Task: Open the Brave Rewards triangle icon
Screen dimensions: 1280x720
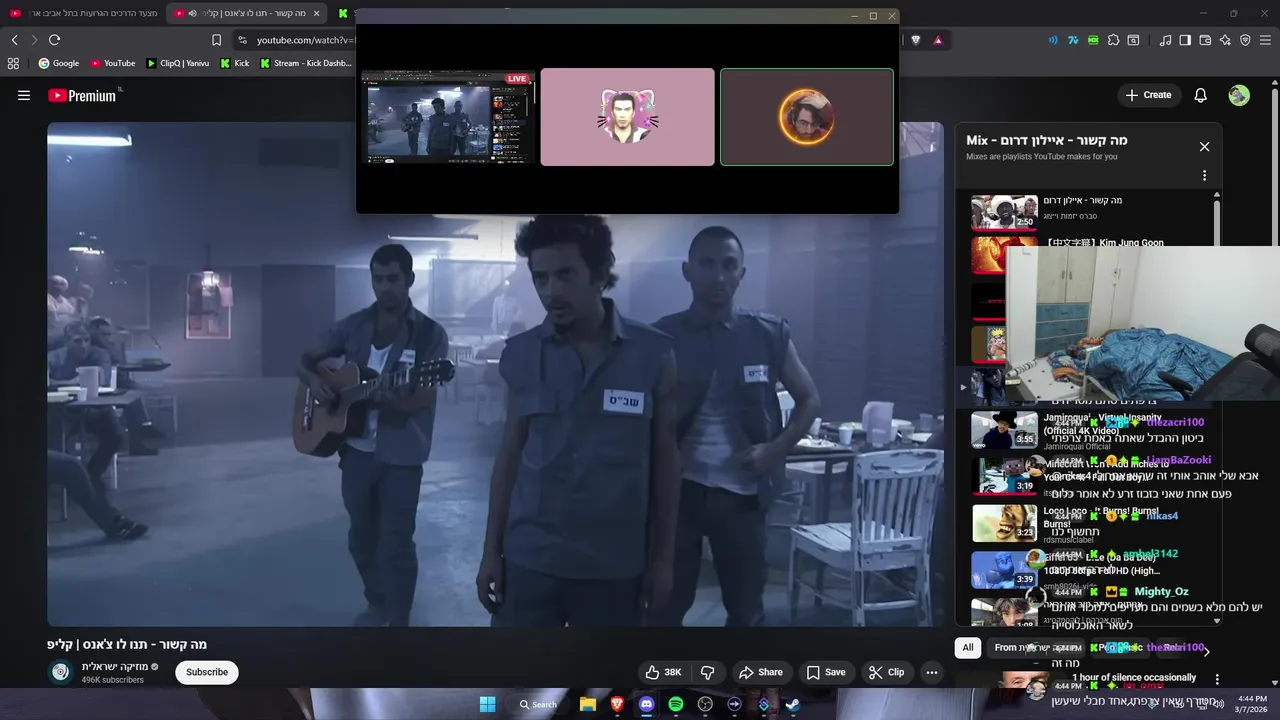Action: point(938,40)
